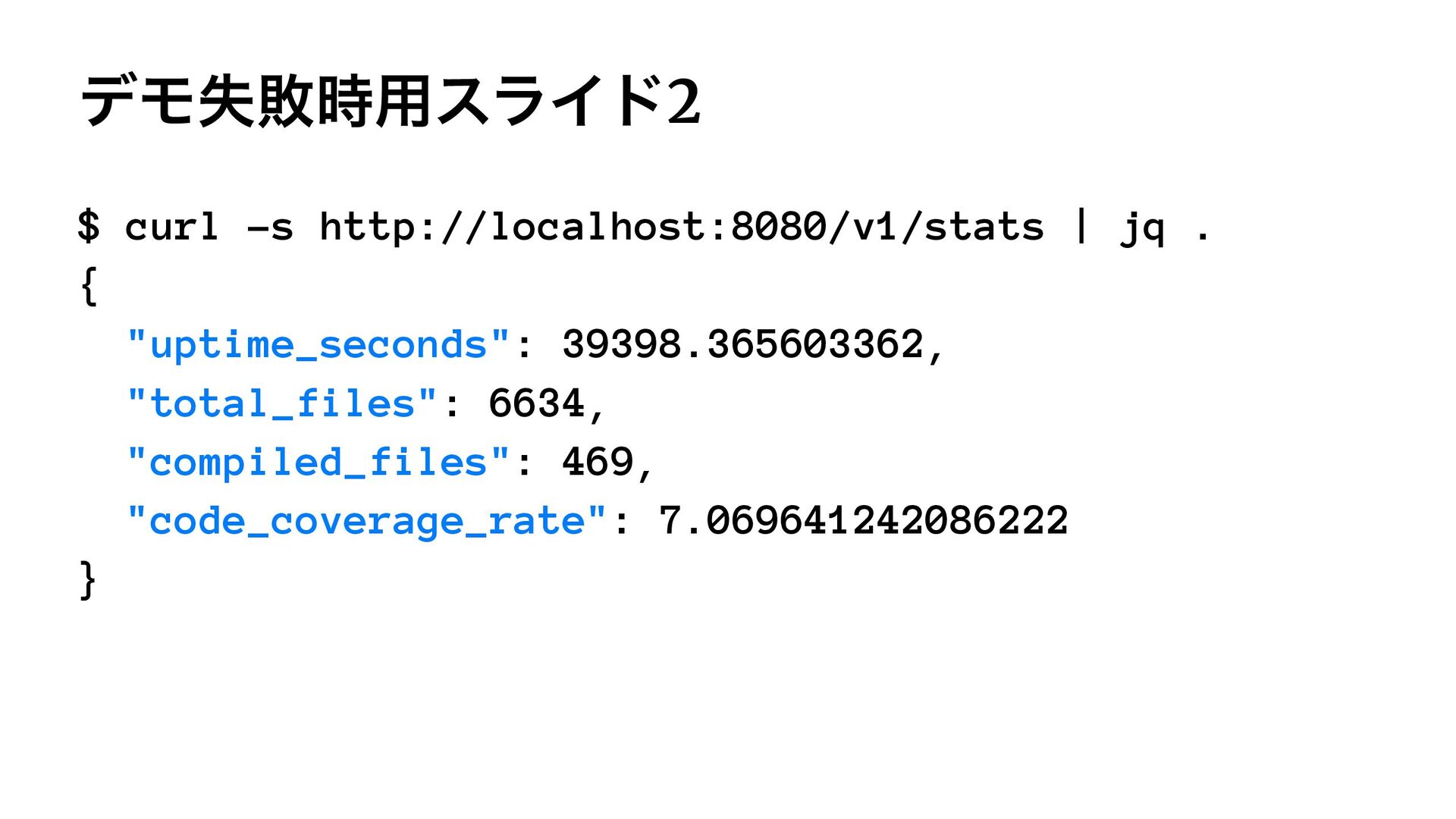Click the value 469
The height and width of the screenshot is (819, 1456).
pyautogui.click(x=598, y=463)
